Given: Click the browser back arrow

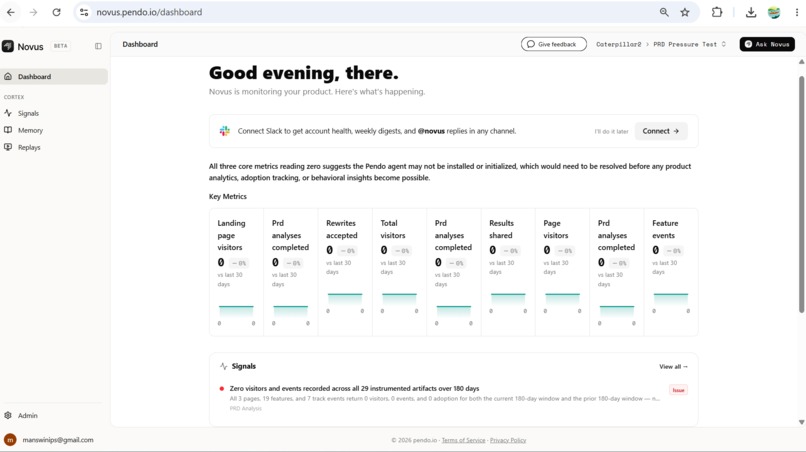Looking at the screenshot, I should click(11, 12).
